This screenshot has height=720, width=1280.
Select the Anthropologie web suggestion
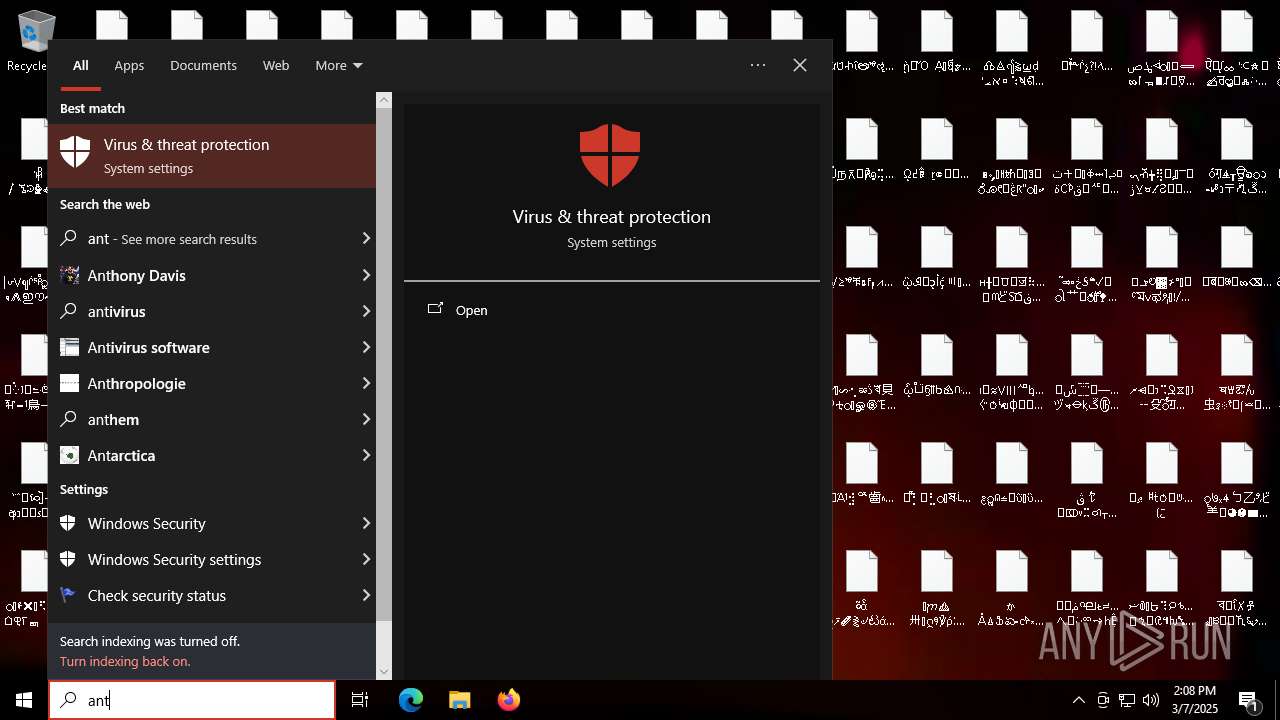tap(212, 383)
